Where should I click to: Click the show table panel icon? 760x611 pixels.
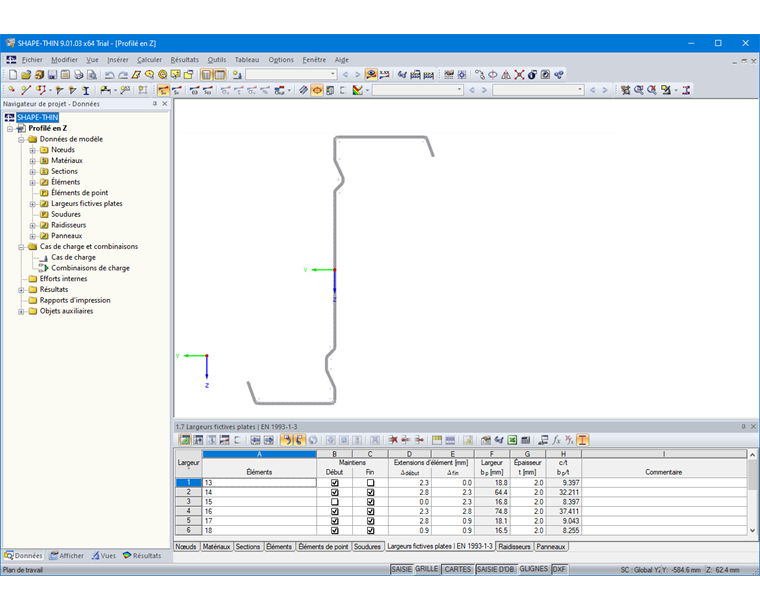220,75
